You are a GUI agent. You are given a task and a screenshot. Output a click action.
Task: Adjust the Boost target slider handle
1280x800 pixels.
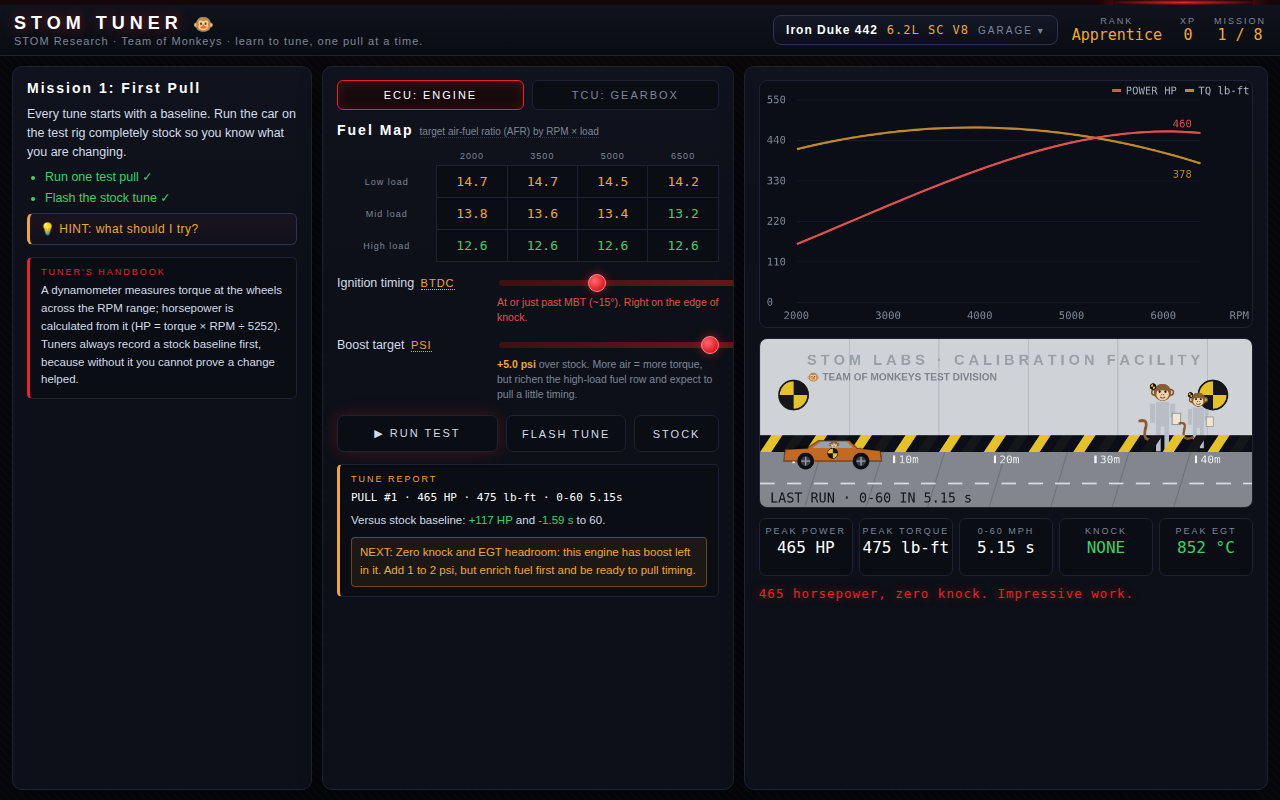[710, 345]
